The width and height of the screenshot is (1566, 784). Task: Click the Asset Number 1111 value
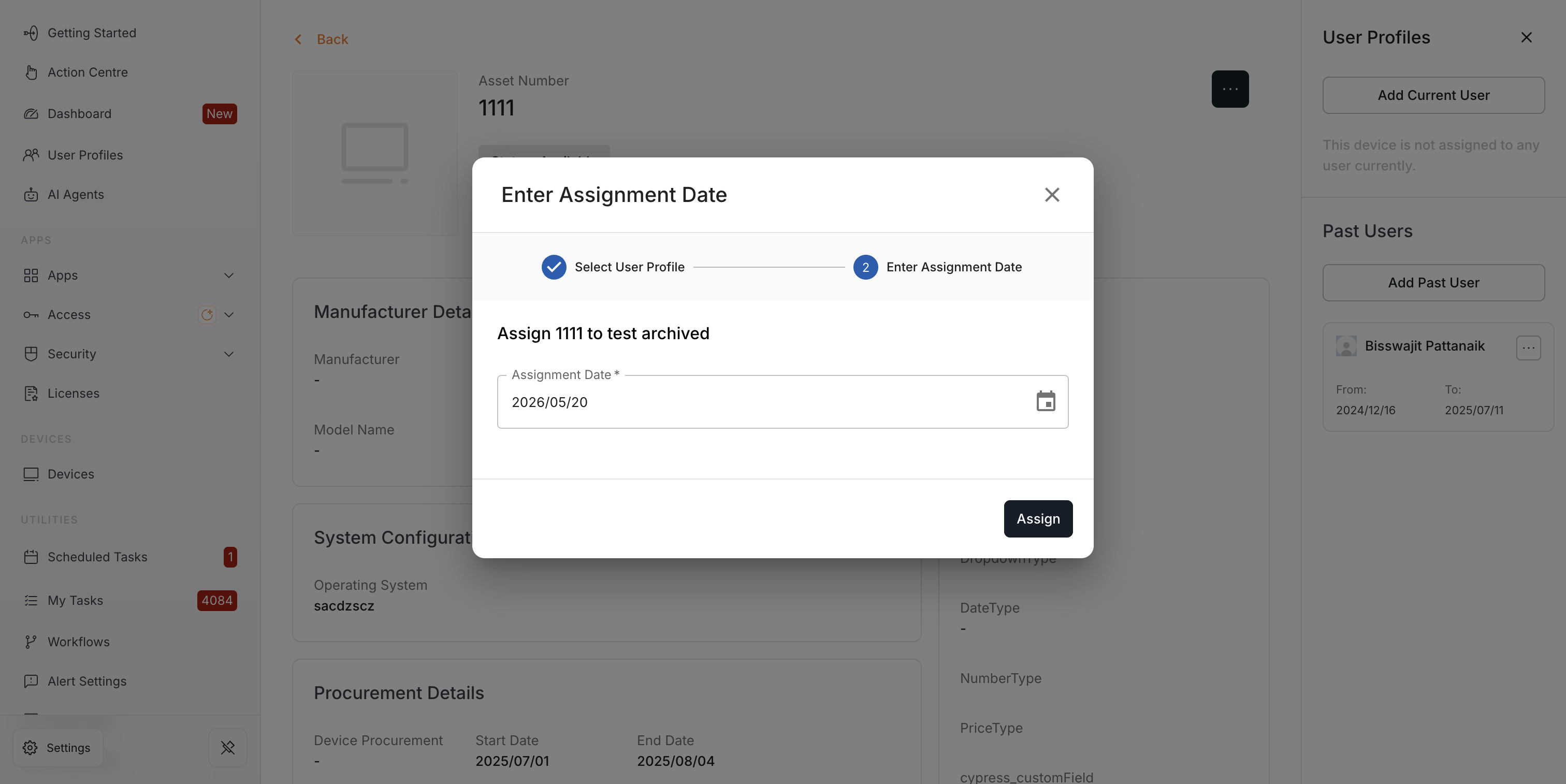[496, 108]
